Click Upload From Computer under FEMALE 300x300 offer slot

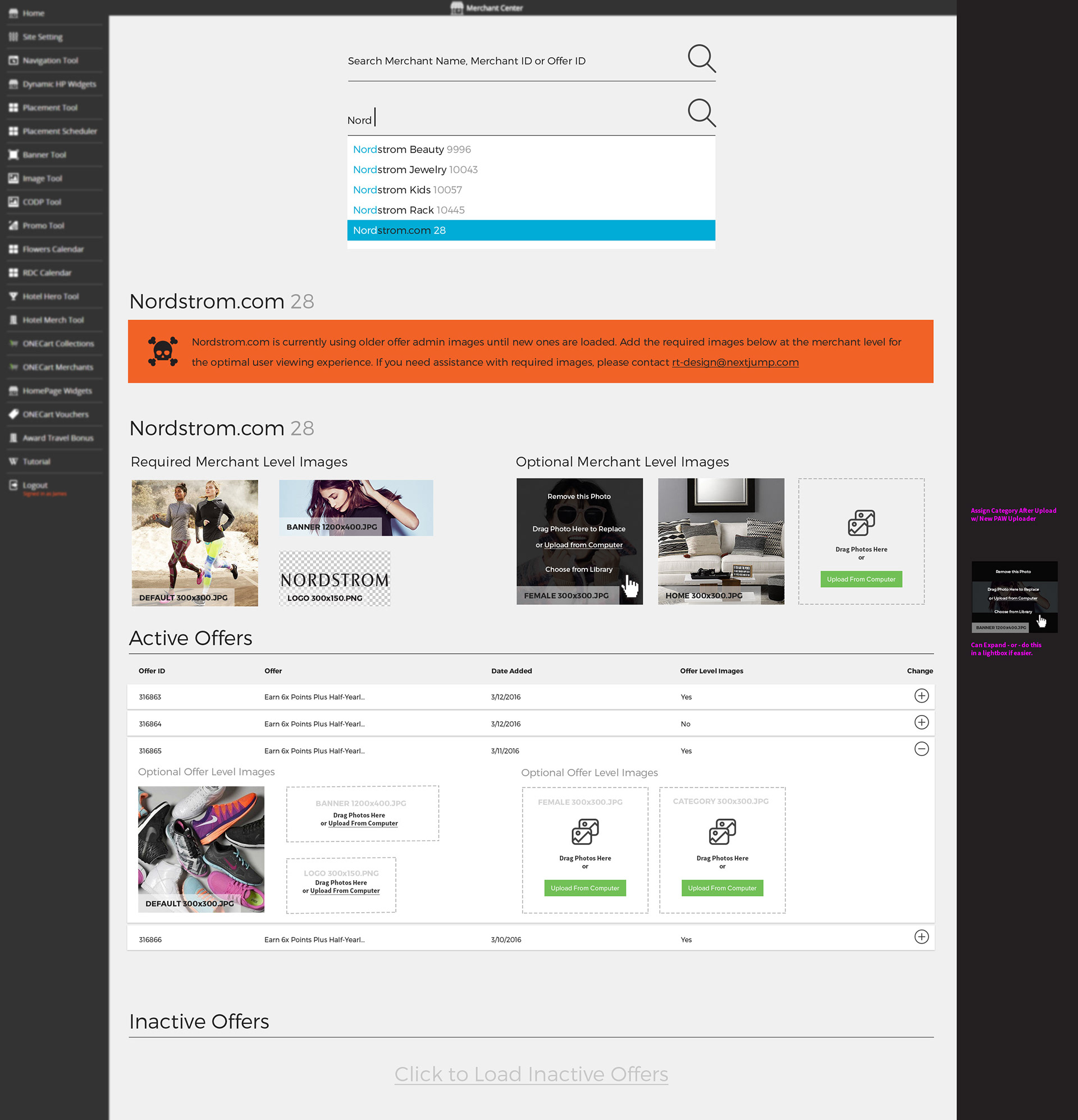(585, 888)
